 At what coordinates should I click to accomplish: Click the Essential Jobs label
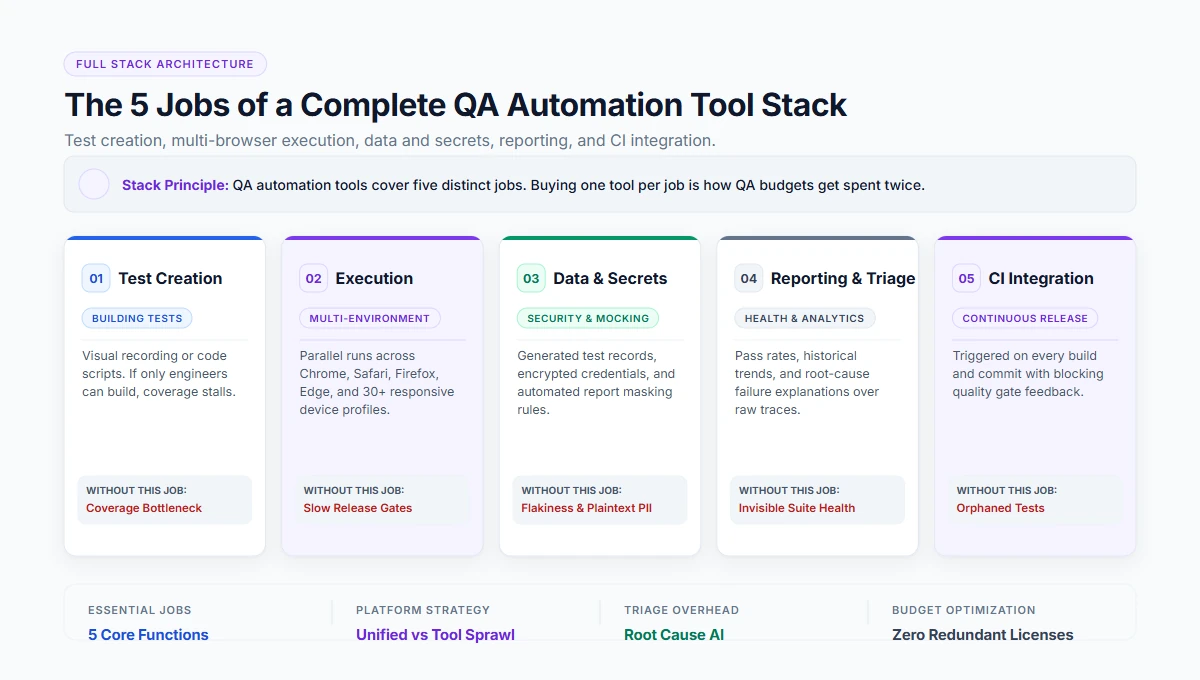tap(139, 610)
